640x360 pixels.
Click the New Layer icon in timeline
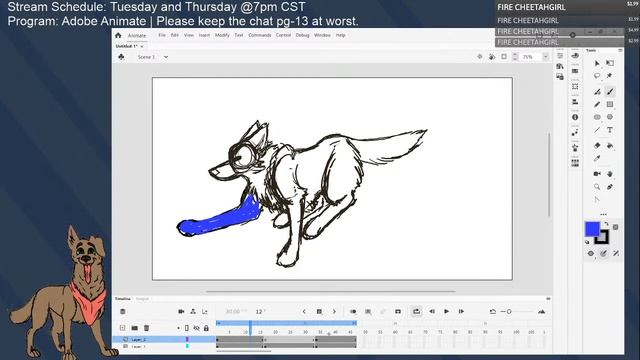122,328
